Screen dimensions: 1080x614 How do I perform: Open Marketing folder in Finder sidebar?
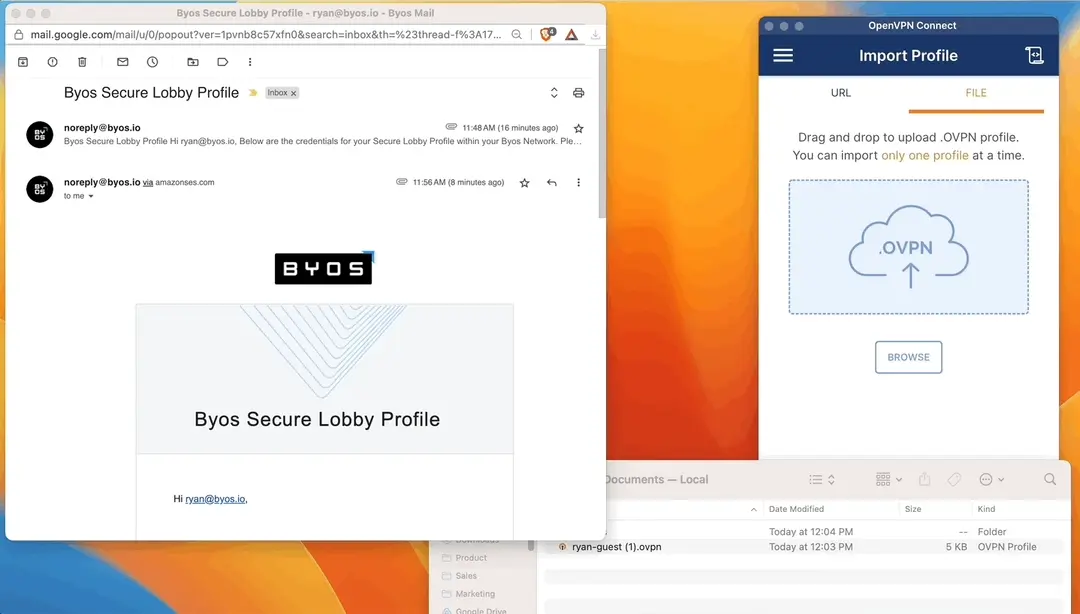(x=475, y=594)
